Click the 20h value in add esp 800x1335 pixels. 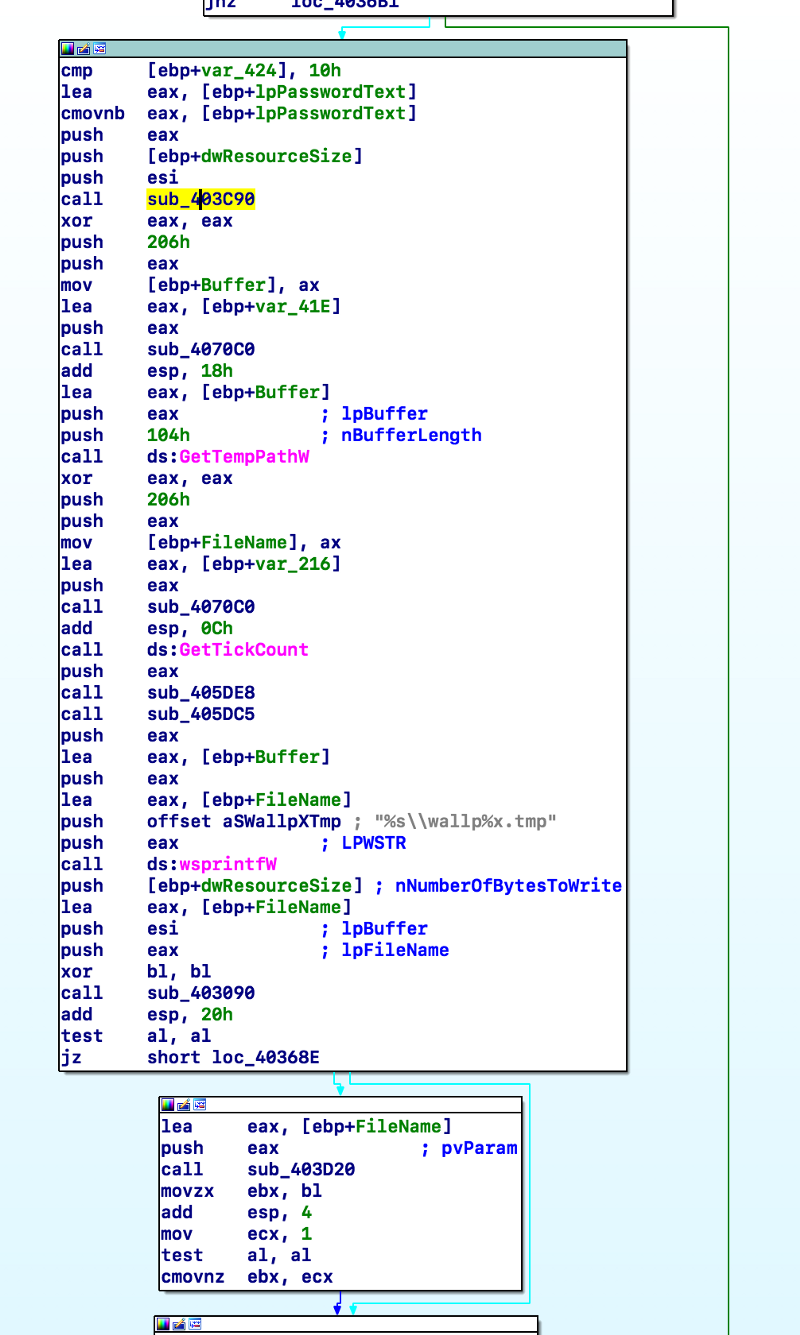tap(217, 1015)
